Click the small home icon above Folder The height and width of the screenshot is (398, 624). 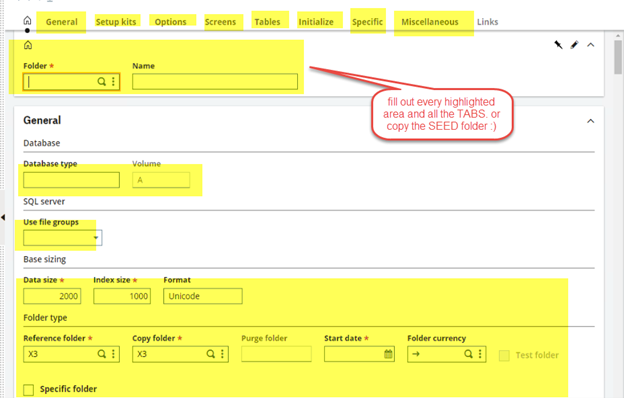[x=28, y=45]
